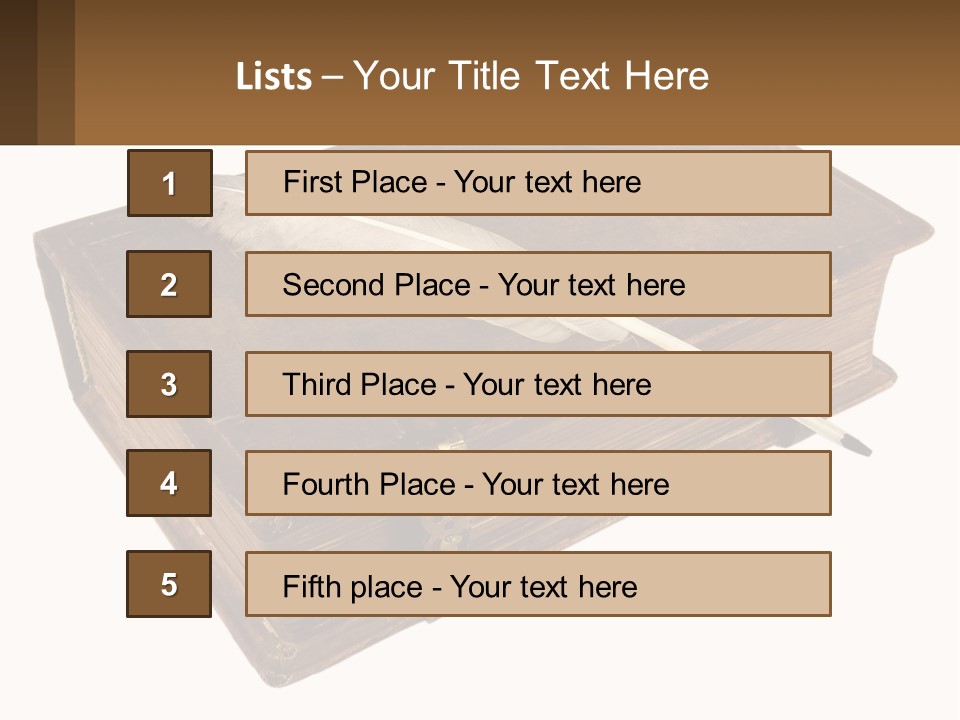Click the number 2 box
960x720 pixels.
pos(169,284)
